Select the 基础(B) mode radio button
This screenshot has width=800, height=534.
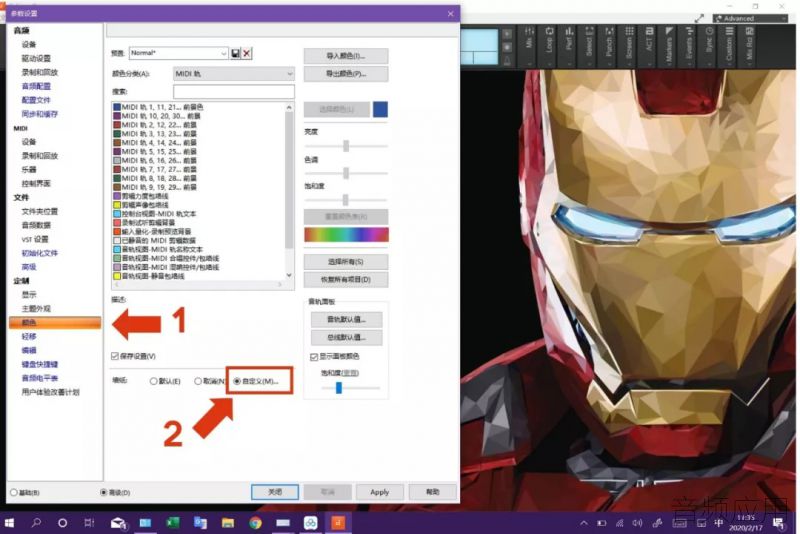pos(14,492)
